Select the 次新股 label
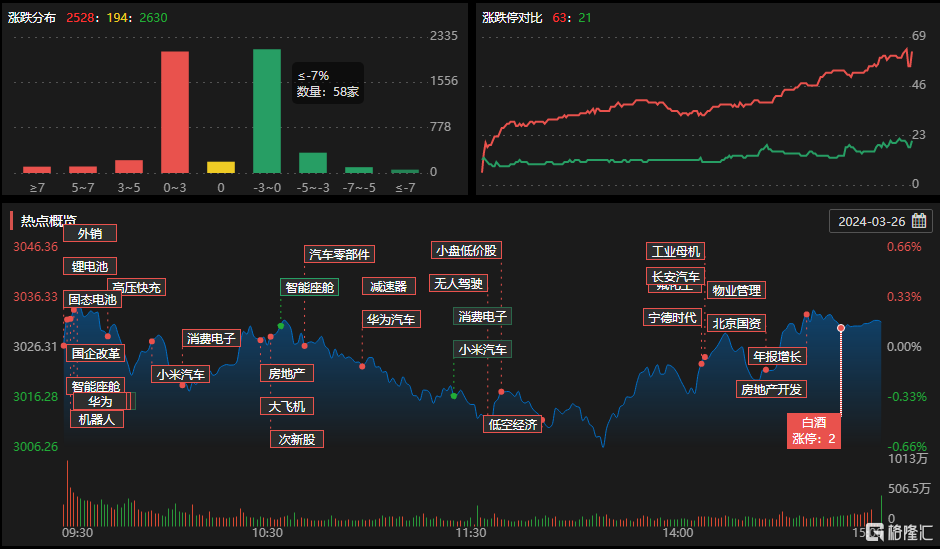940x549 pixels. [297, 439]
